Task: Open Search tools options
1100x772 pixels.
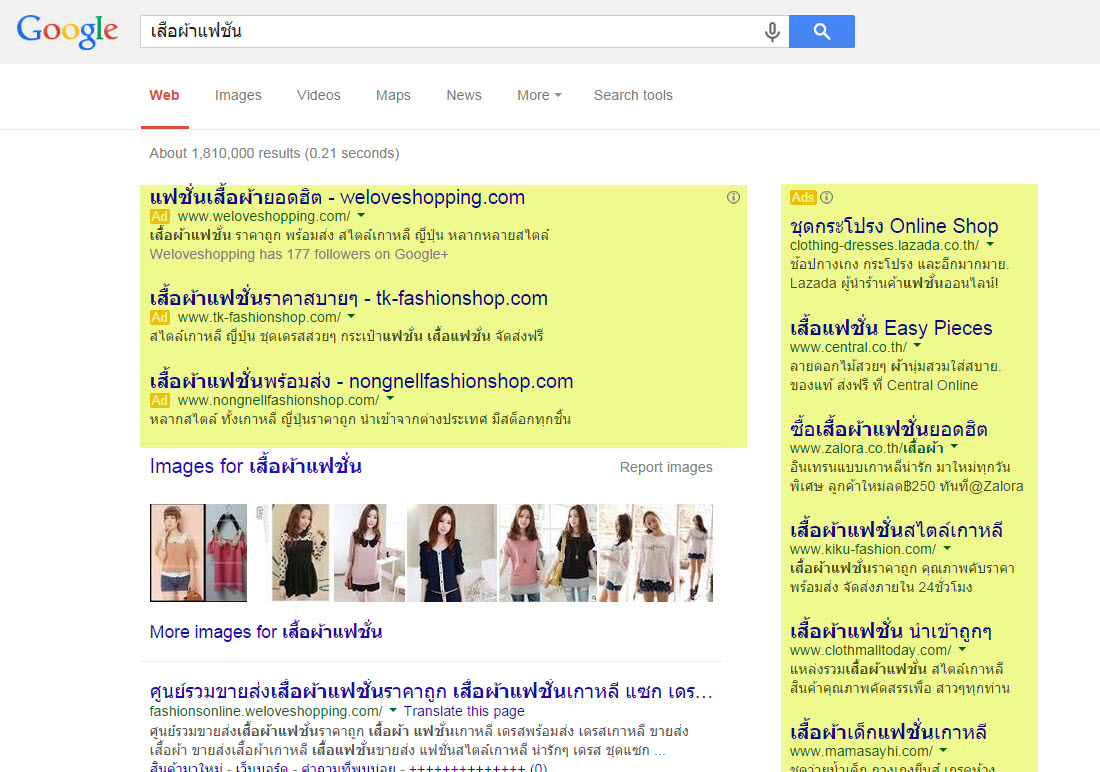Action: point(633,96)
